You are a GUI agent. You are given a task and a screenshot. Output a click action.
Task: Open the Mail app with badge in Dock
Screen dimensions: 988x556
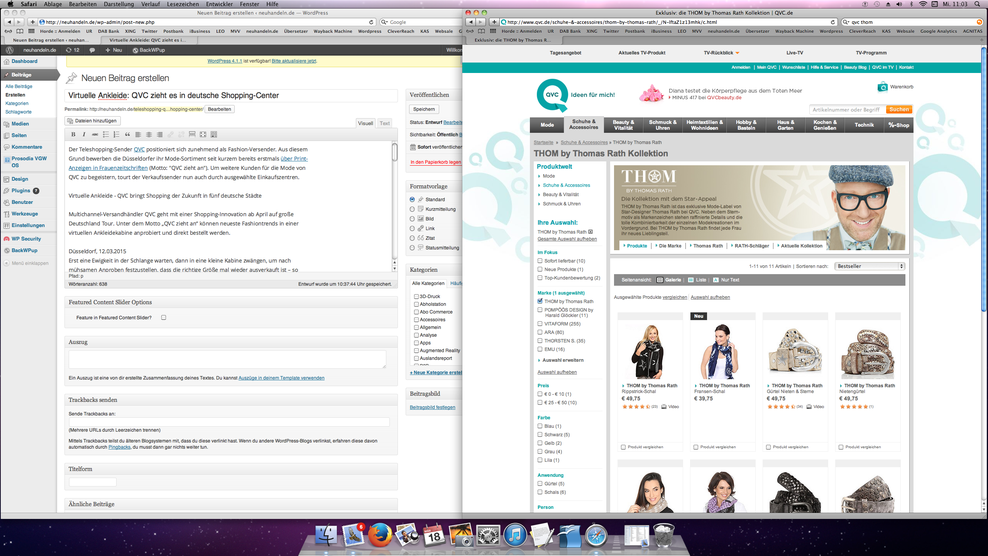coord(353,535)
